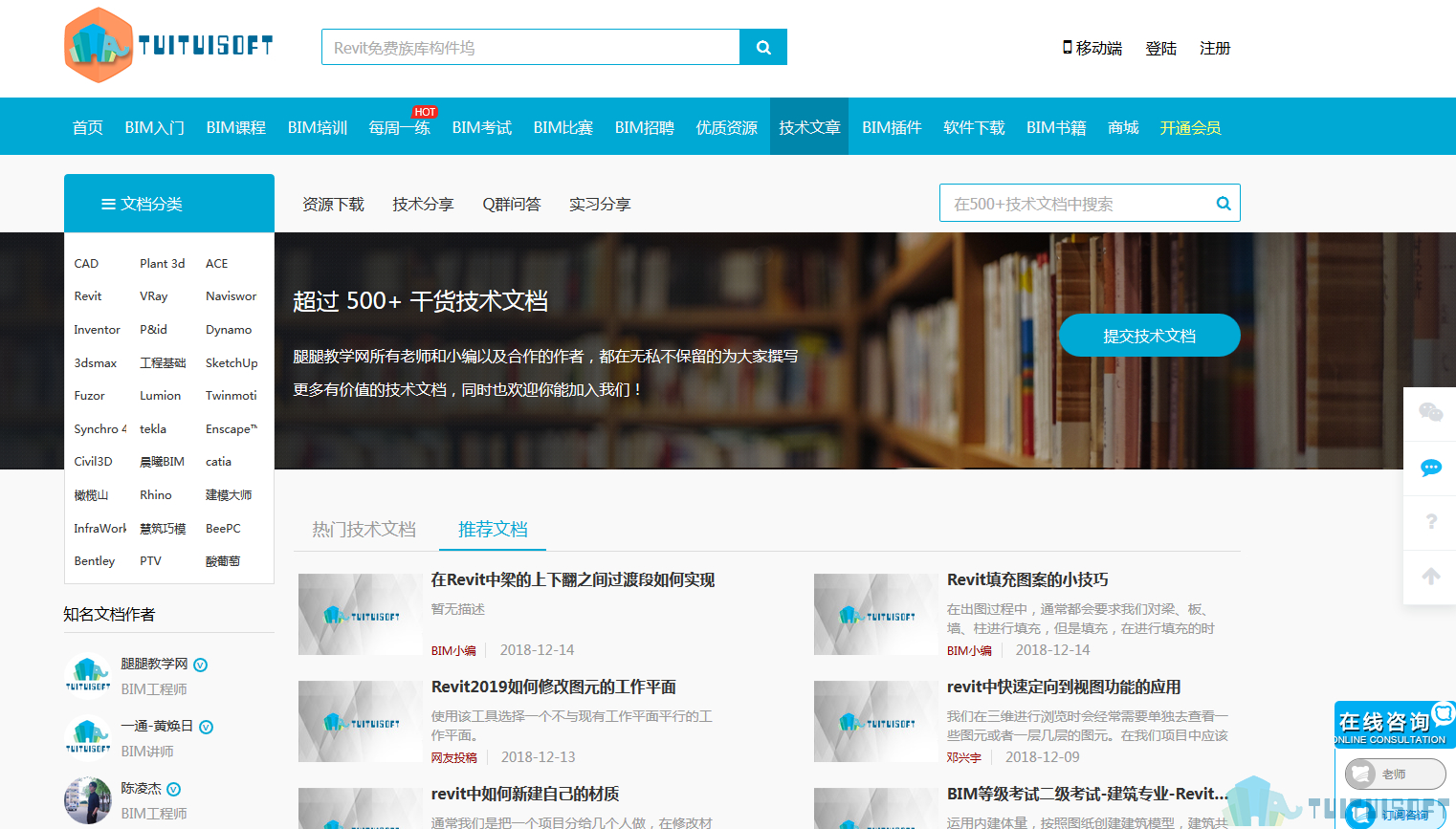
Task: Click the 提交技术文档 button
Action: (1150, 336)
